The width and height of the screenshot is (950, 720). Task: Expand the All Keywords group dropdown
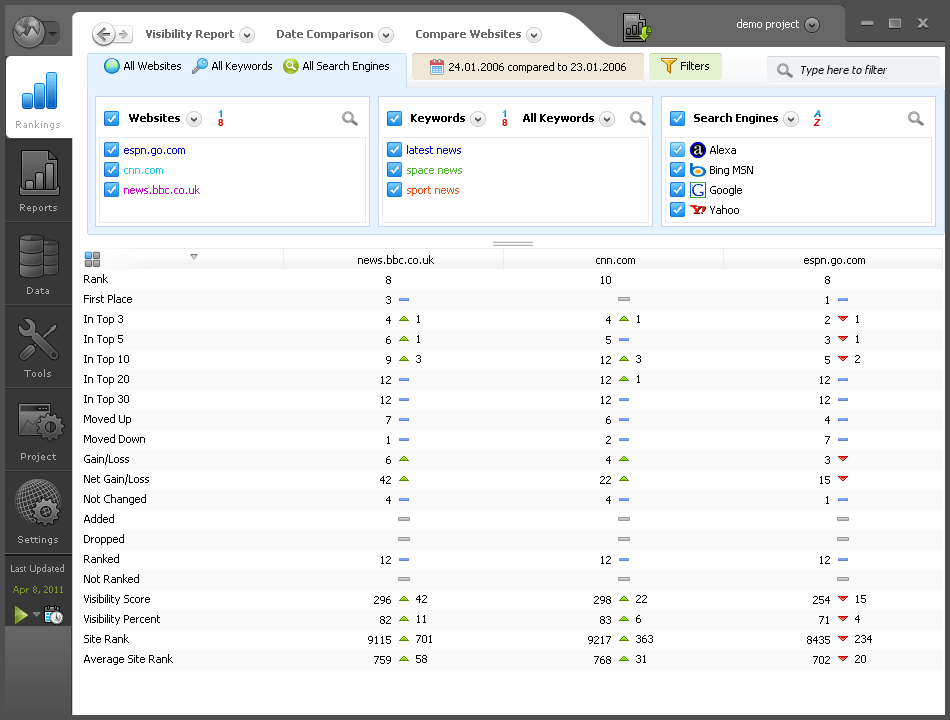(607, 119)
